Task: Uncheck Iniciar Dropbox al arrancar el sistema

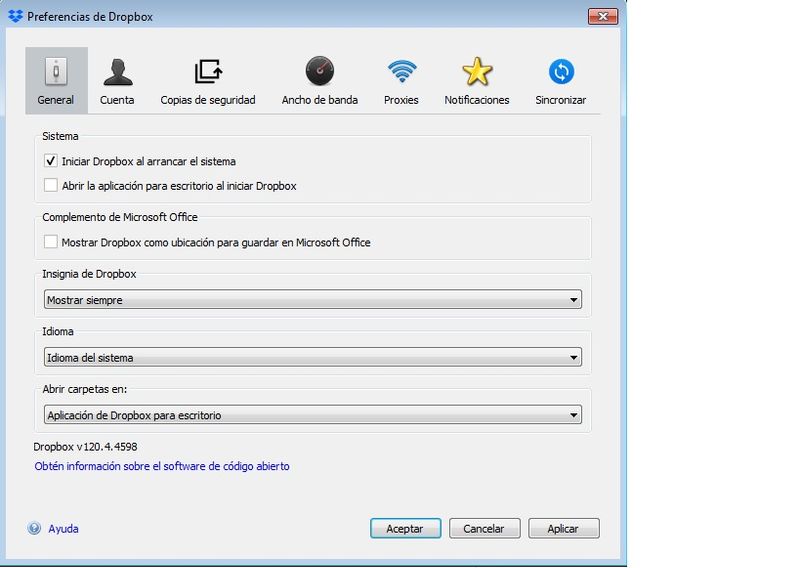Action: click(51, 161)
